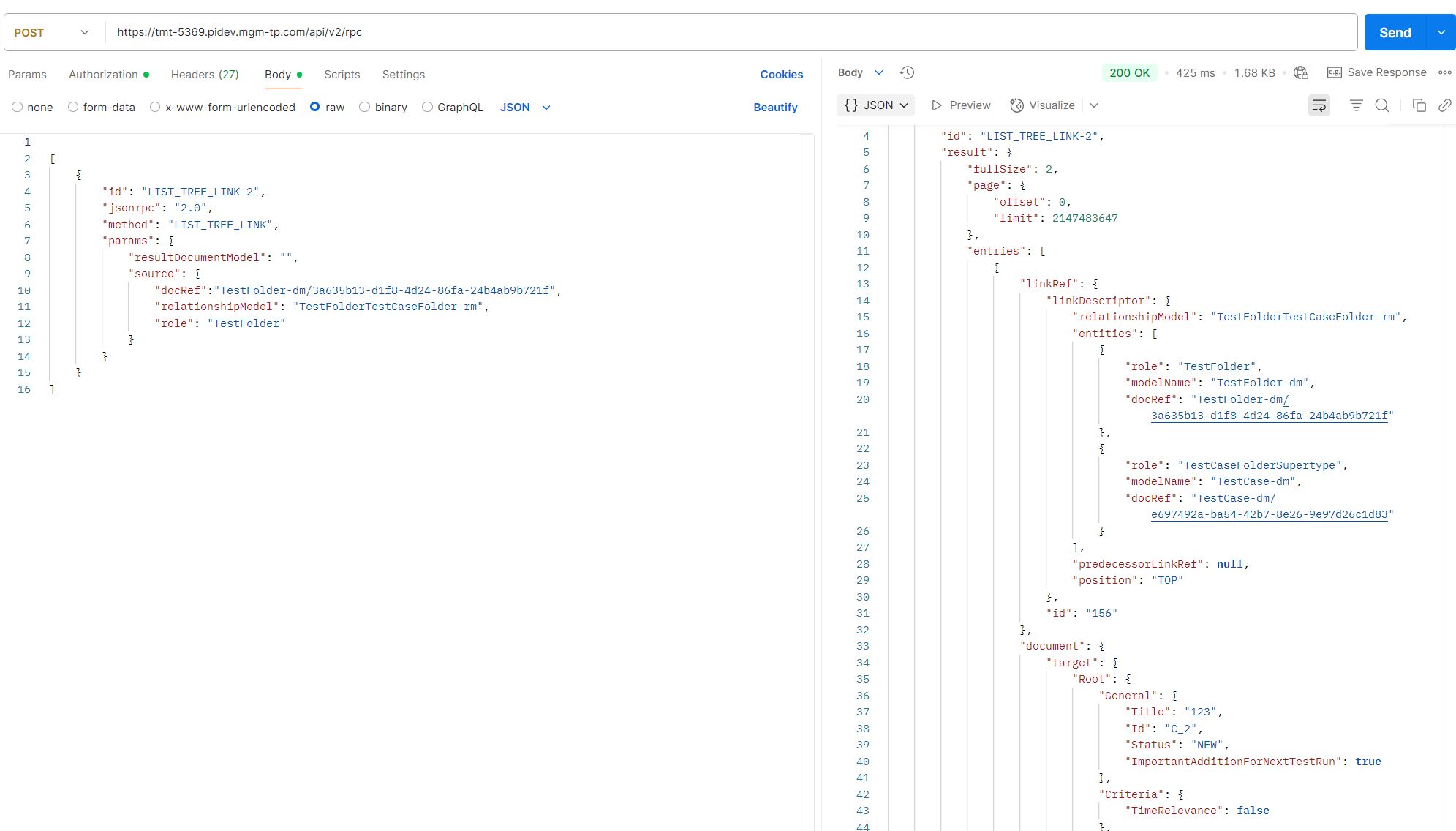Click the Beautify link
This screenshot has height=831, width=1456.
pyautogui.click(x=775, y=107)
